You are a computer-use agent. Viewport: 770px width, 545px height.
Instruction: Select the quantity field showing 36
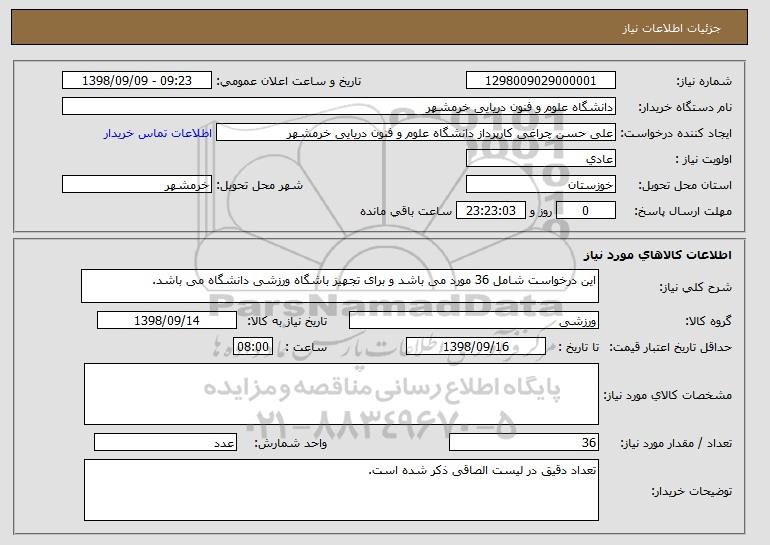tap(524, 442)
